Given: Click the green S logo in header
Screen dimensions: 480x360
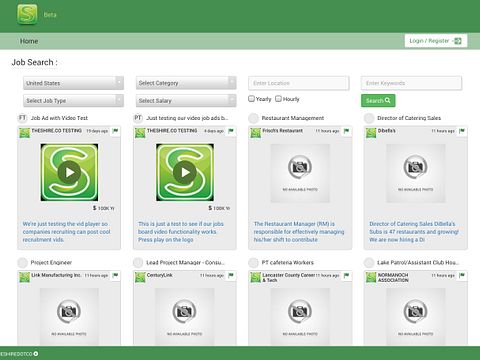Looking at the screenshot, I should click(x=27, y=15).
